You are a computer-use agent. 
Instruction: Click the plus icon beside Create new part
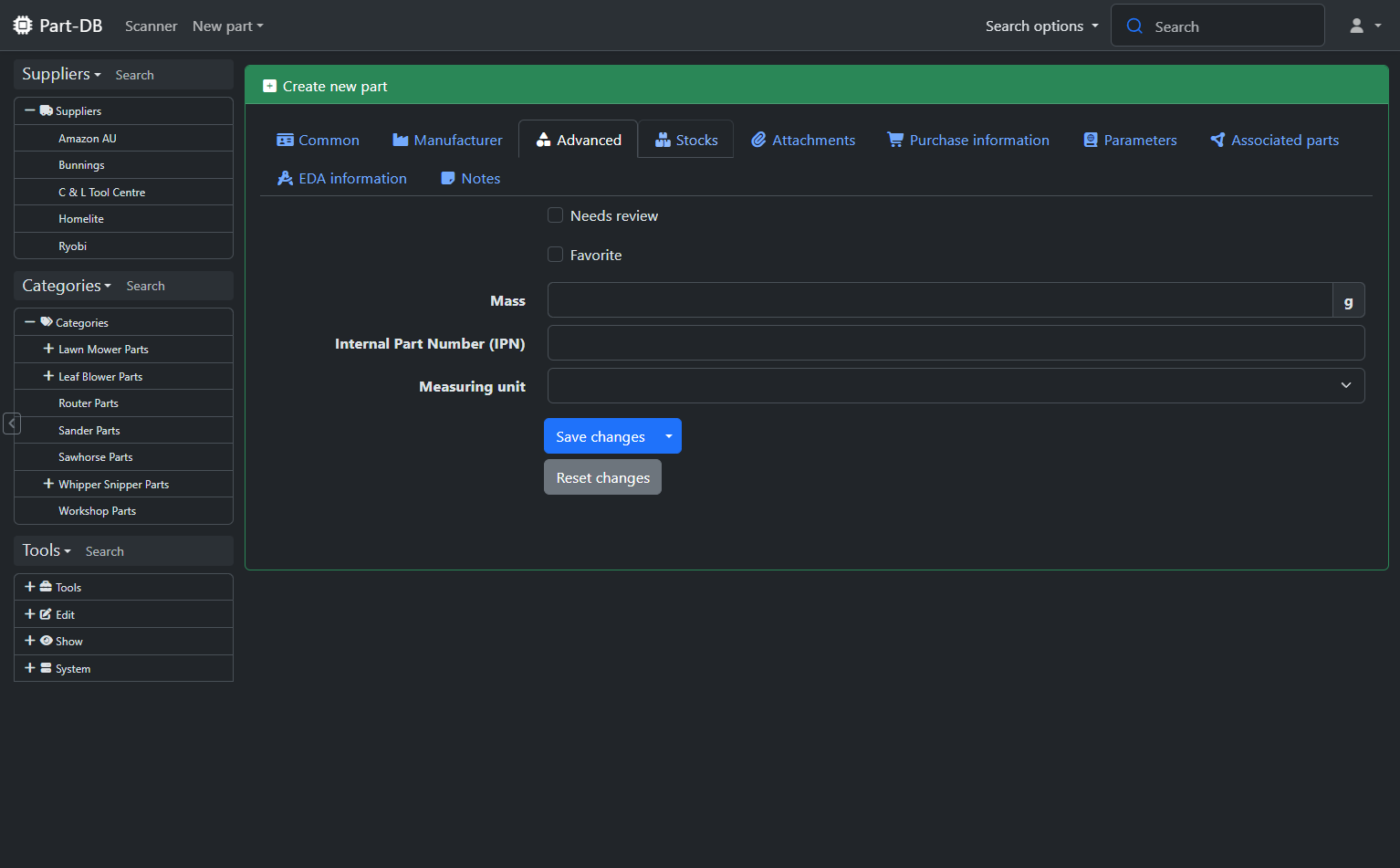coord(269,86)
